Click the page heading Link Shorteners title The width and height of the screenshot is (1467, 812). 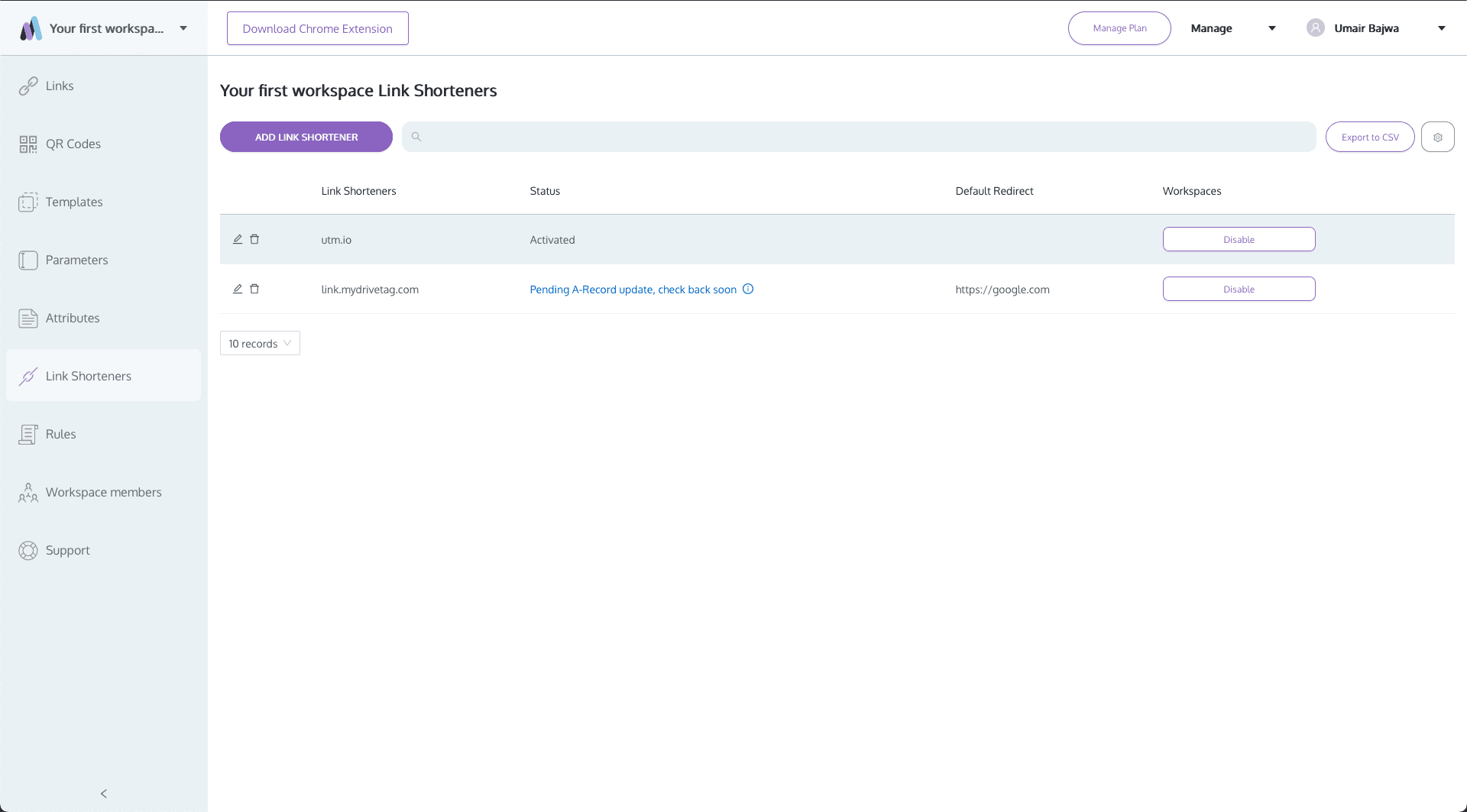point(358,90)
